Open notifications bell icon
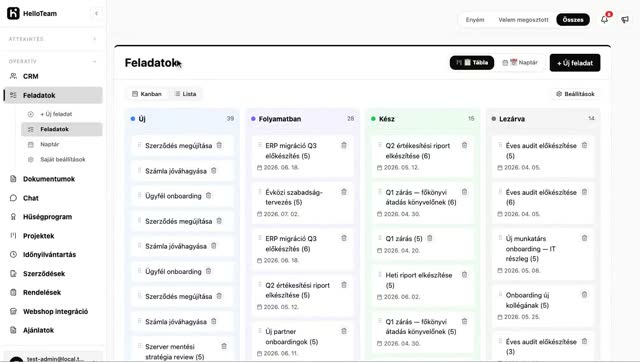This screenshot has height=362, width=640. coord(604,19)
